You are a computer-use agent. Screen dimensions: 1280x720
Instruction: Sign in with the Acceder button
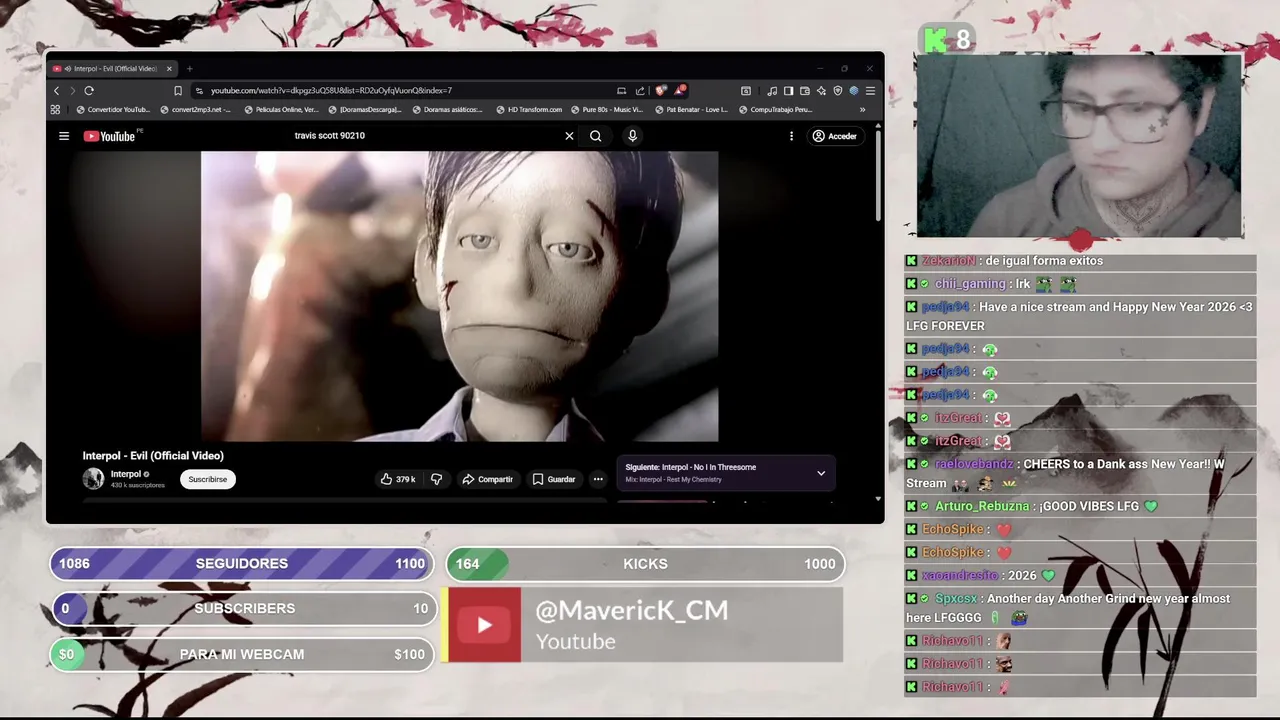[835, 136]
